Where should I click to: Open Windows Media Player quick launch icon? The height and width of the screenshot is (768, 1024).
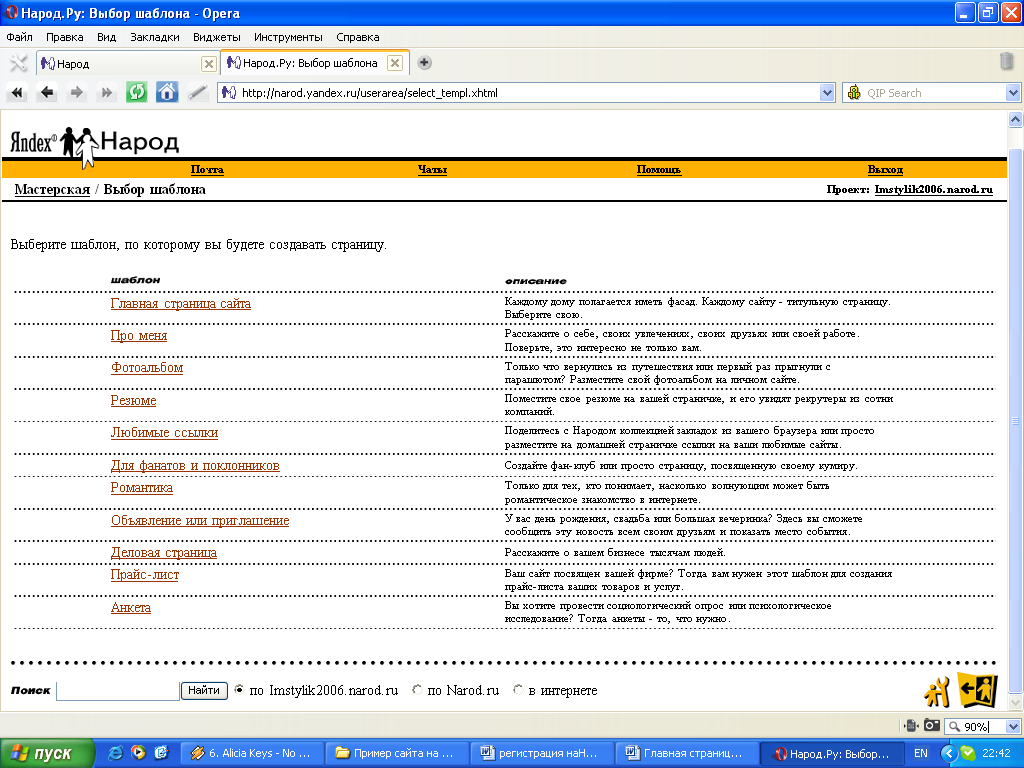pos(138,753)
